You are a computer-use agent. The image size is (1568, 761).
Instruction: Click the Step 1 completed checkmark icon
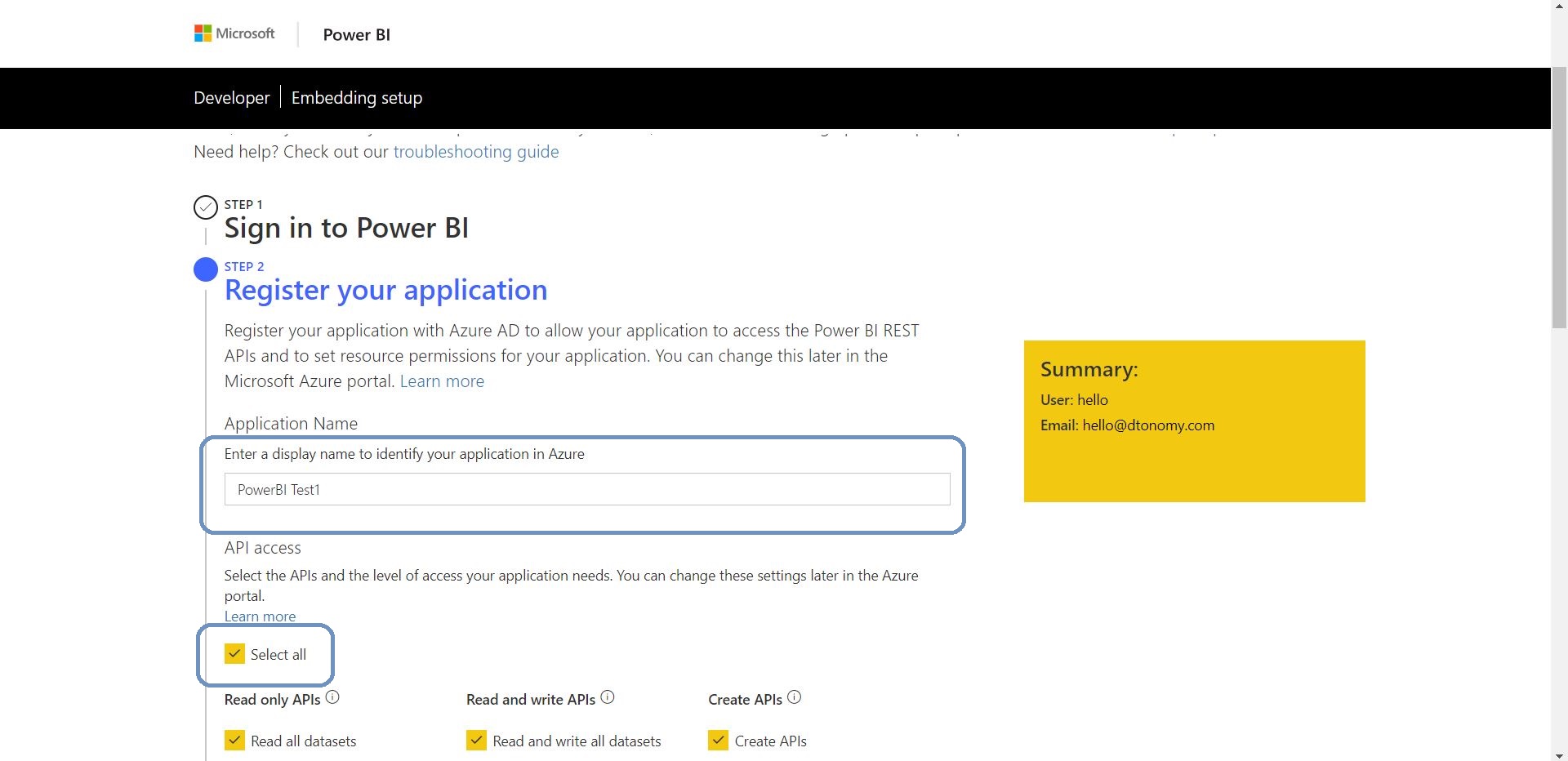(205, 207)
